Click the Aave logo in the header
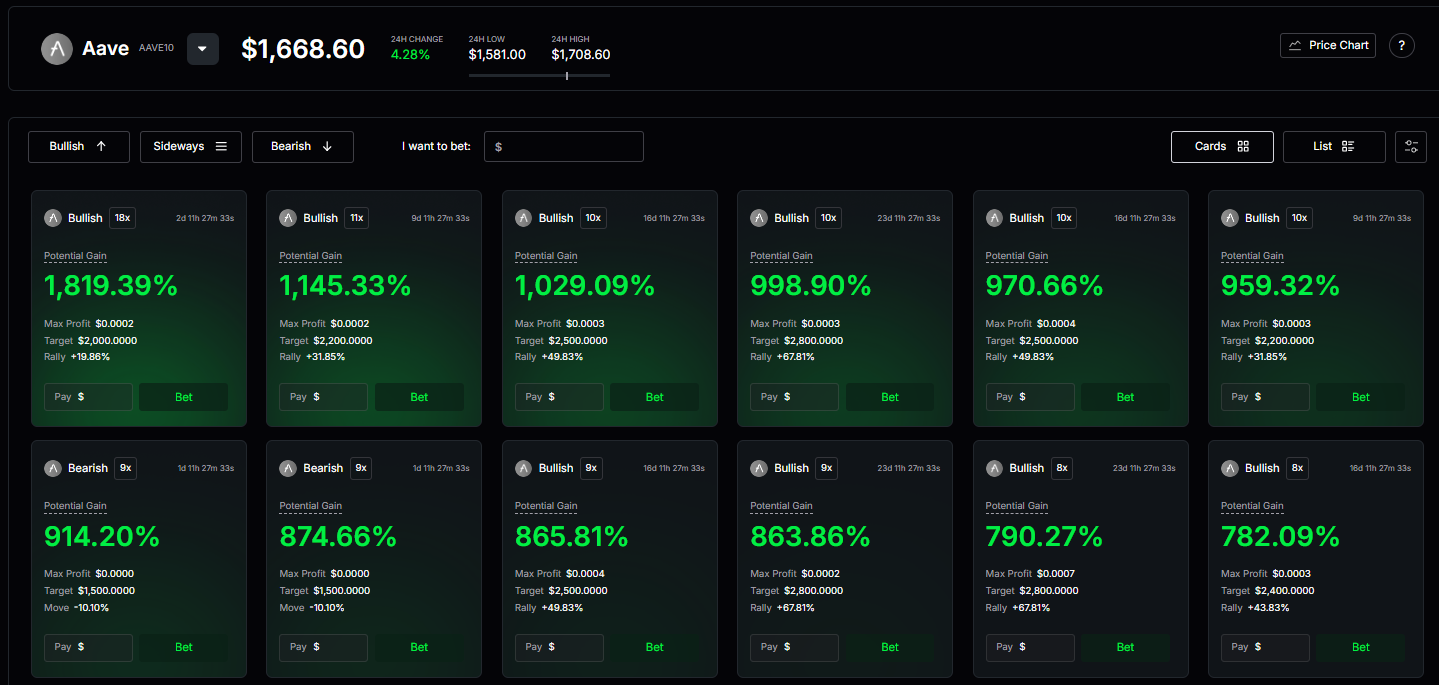Screen dimensions: 1439x685 click(57, 49)
